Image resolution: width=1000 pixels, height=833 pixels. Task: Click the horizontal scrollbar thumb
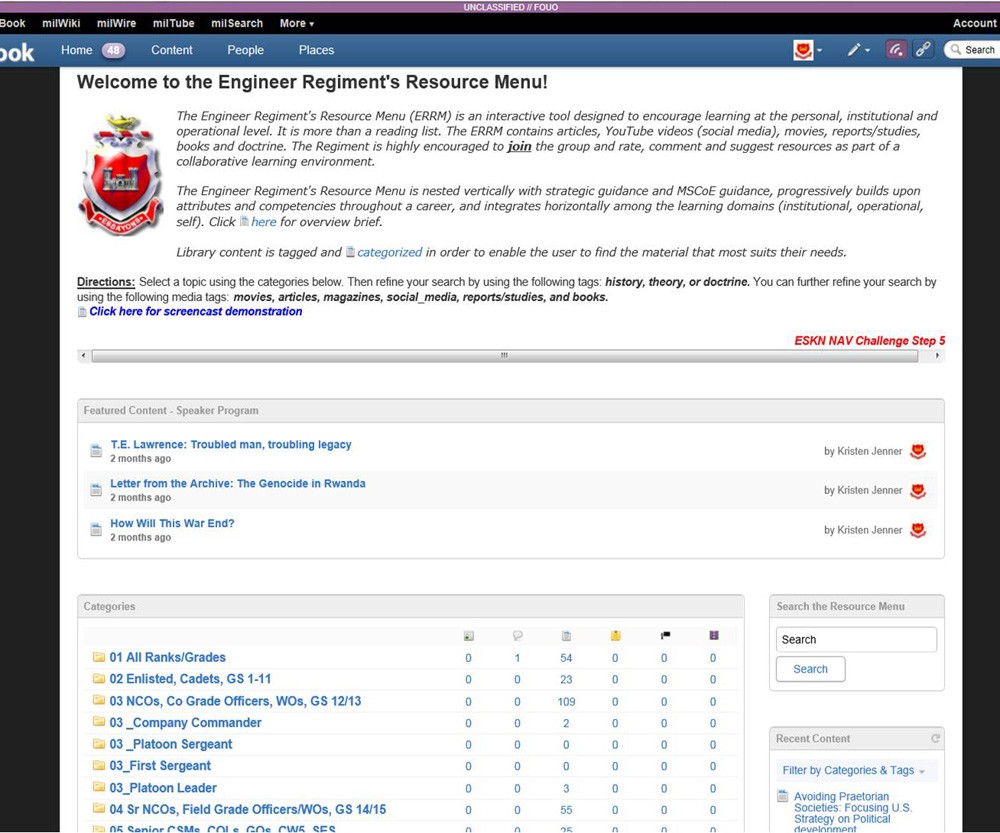[x=504, y=355]
